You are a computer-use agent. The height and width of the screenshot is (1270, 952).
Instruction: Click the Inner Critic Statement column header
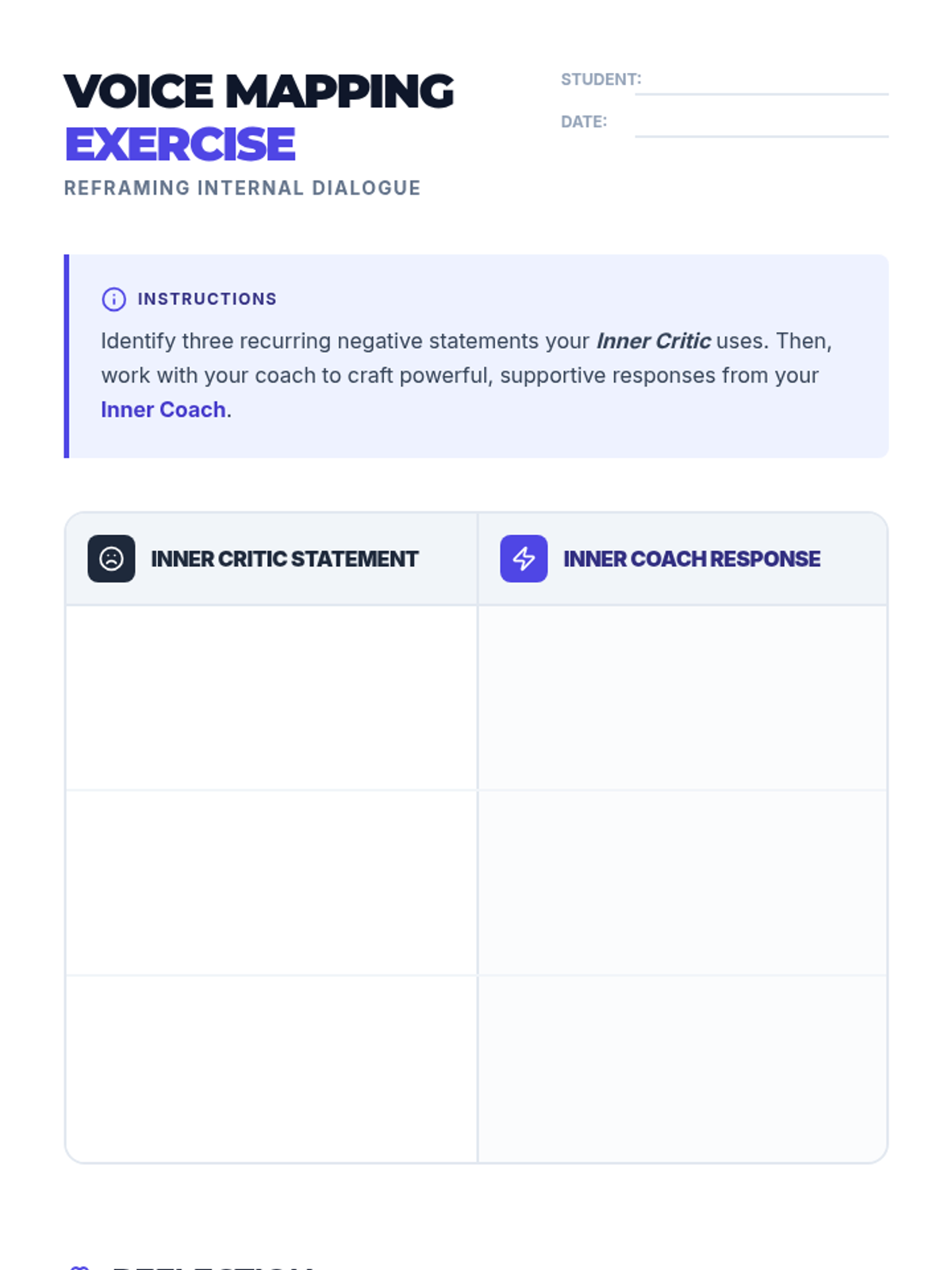tap(284, 559)
